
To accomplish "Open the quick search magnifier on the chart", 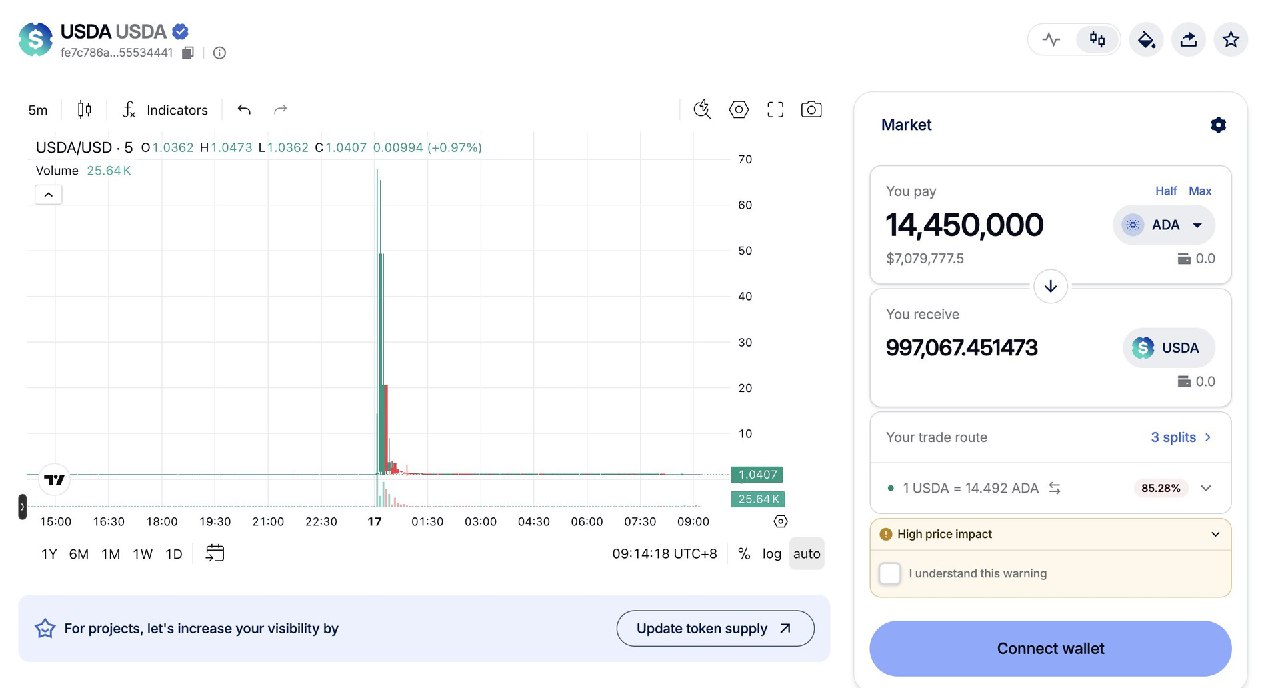I will 702,109.
